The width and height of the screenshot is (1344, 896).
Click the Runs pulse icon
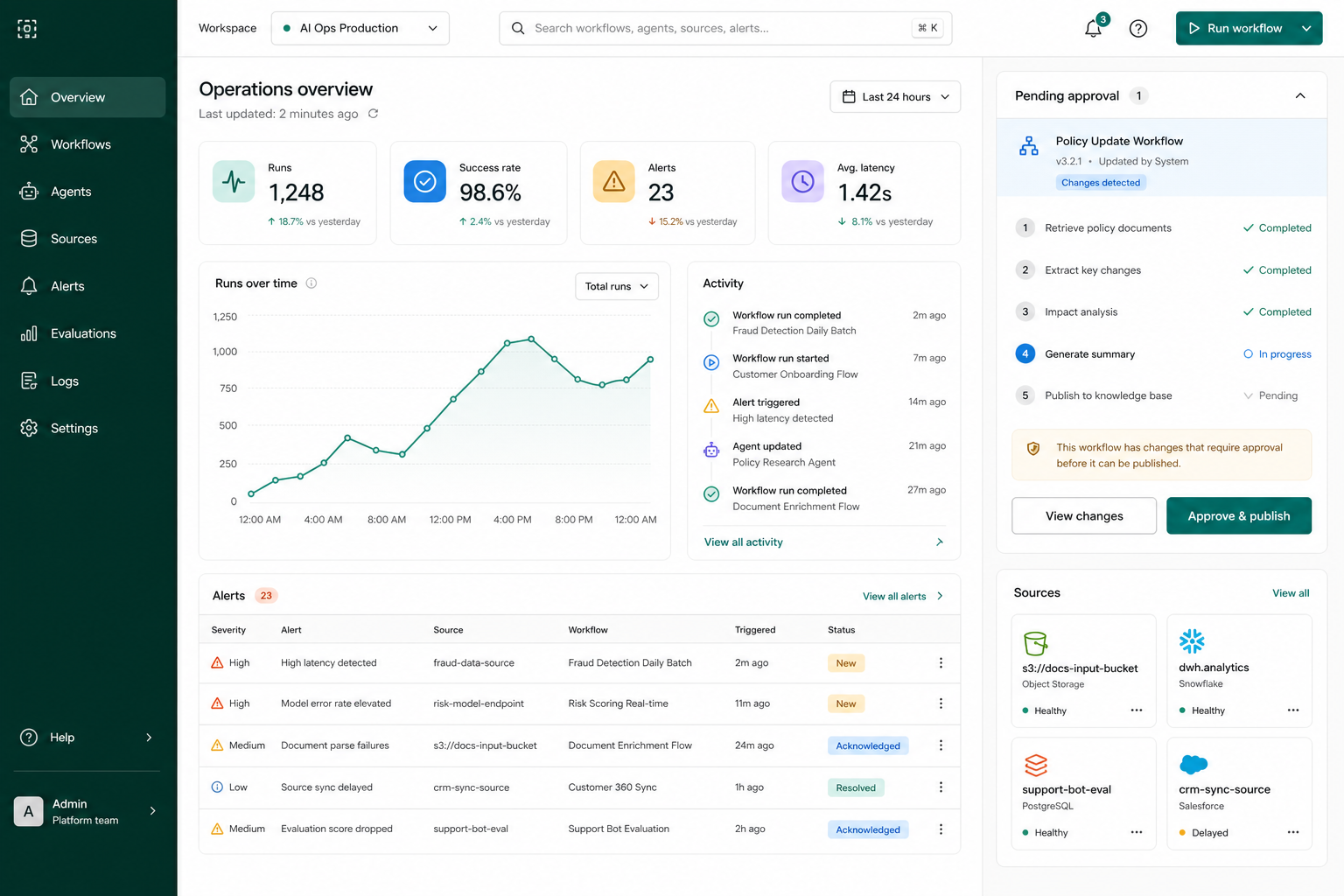click(x=234, y=181)
